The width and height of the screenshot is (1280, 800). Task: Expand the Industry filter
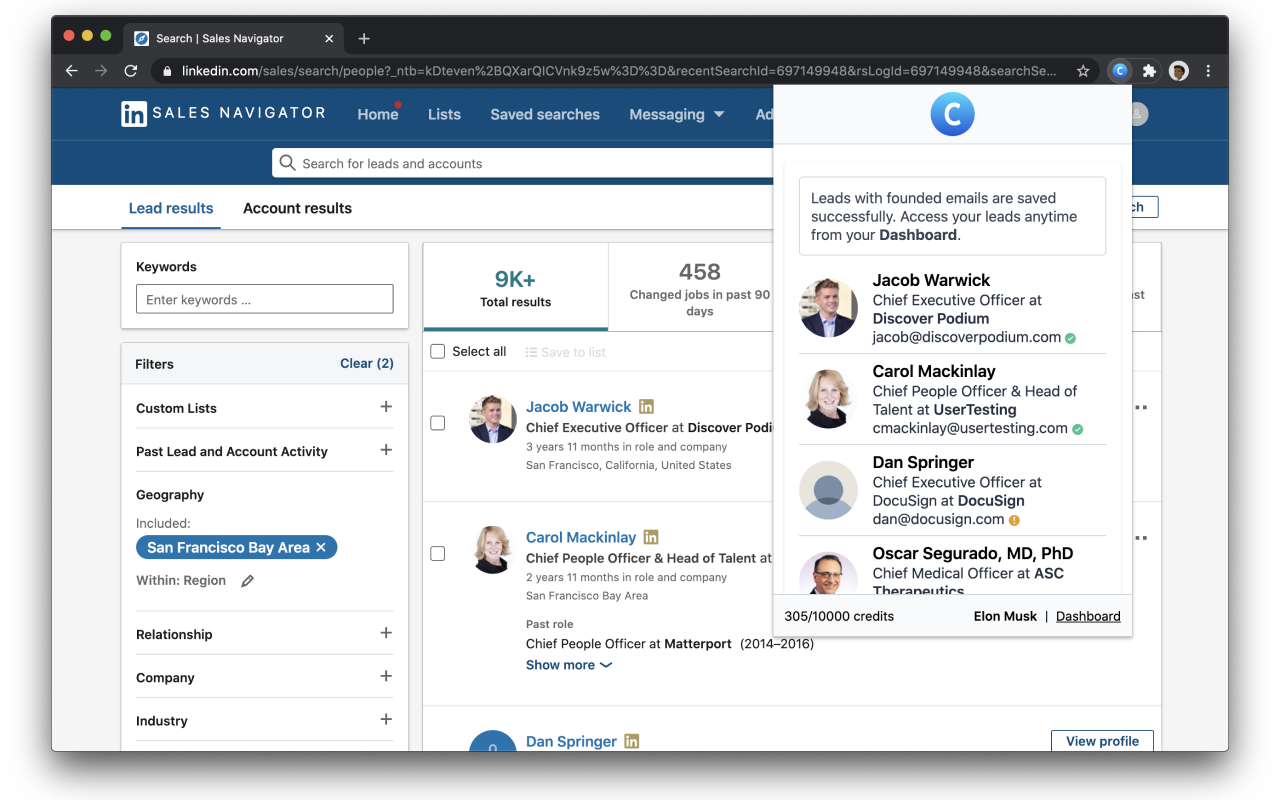tap(386, 719)
